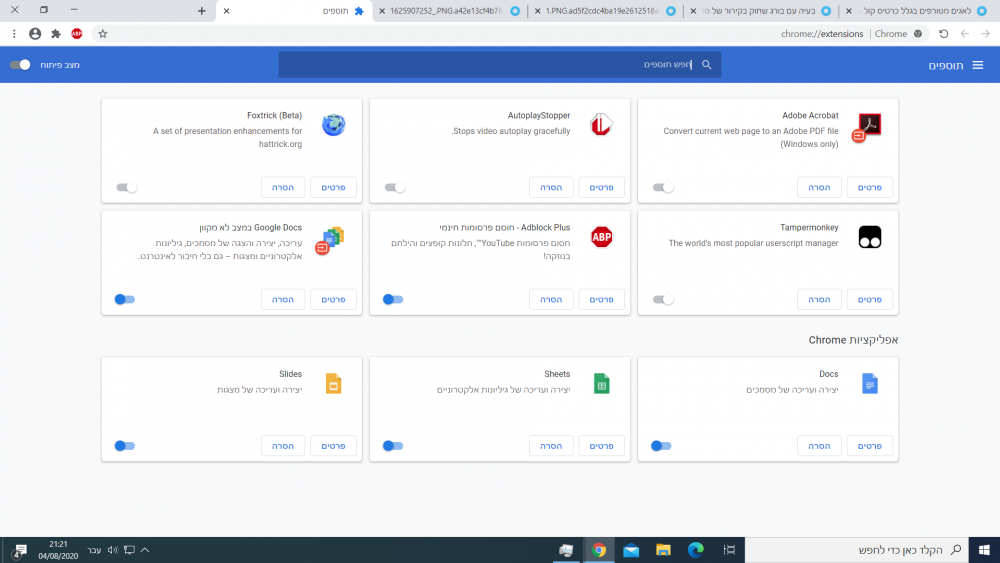The height and width of the screenshot is (563, 1000).
Task: Reload the page
Action: [x=944, y=34]
